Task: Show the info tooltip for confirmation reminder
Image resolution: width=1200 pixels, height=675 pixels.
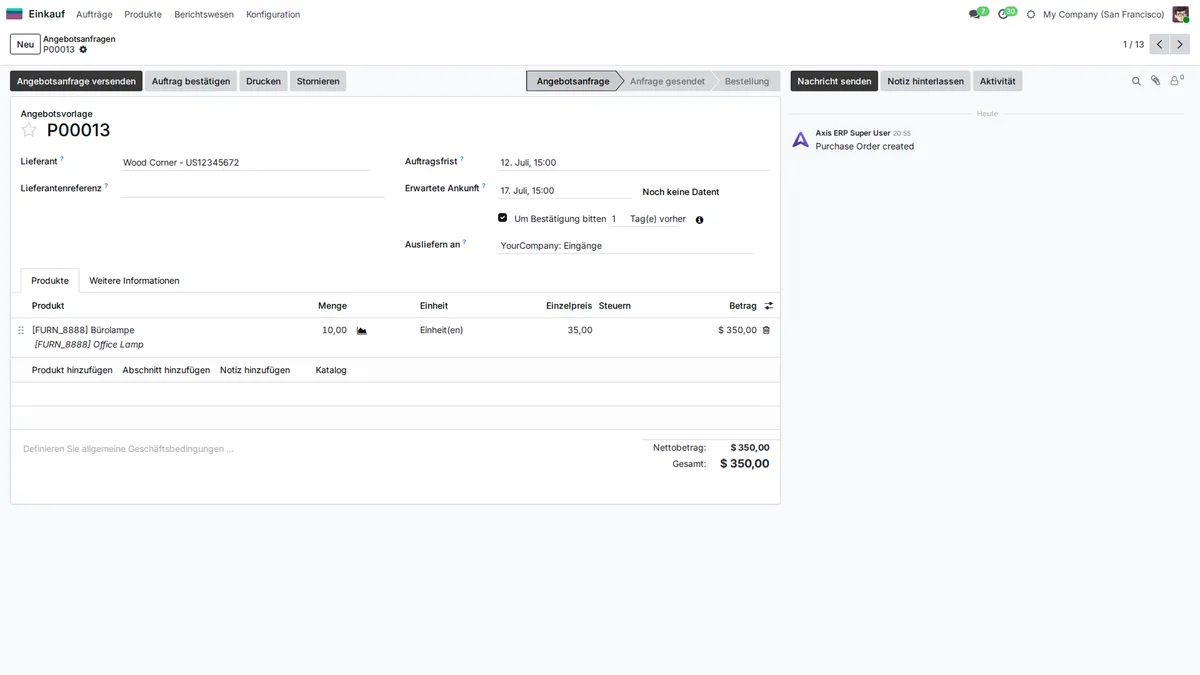Action: click(x=699, y=220)
